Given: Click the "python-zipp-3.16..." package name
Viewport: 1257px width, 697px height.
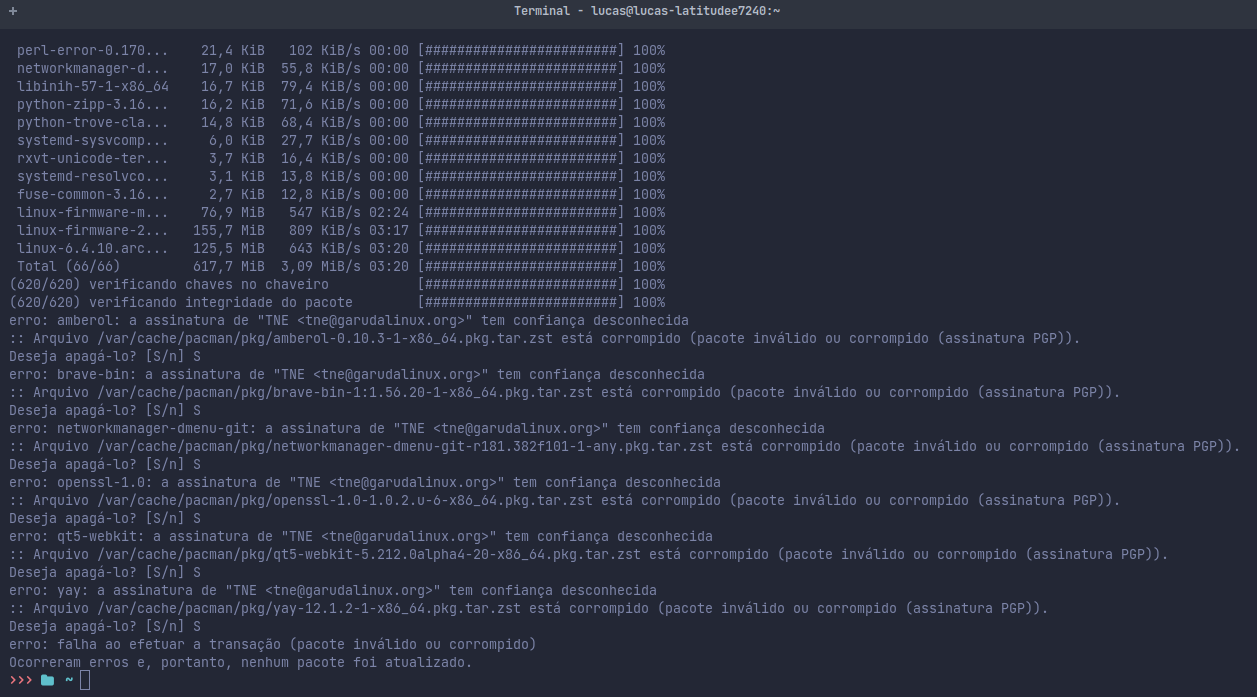Looking at the screenshot, I should coord(92,104).
